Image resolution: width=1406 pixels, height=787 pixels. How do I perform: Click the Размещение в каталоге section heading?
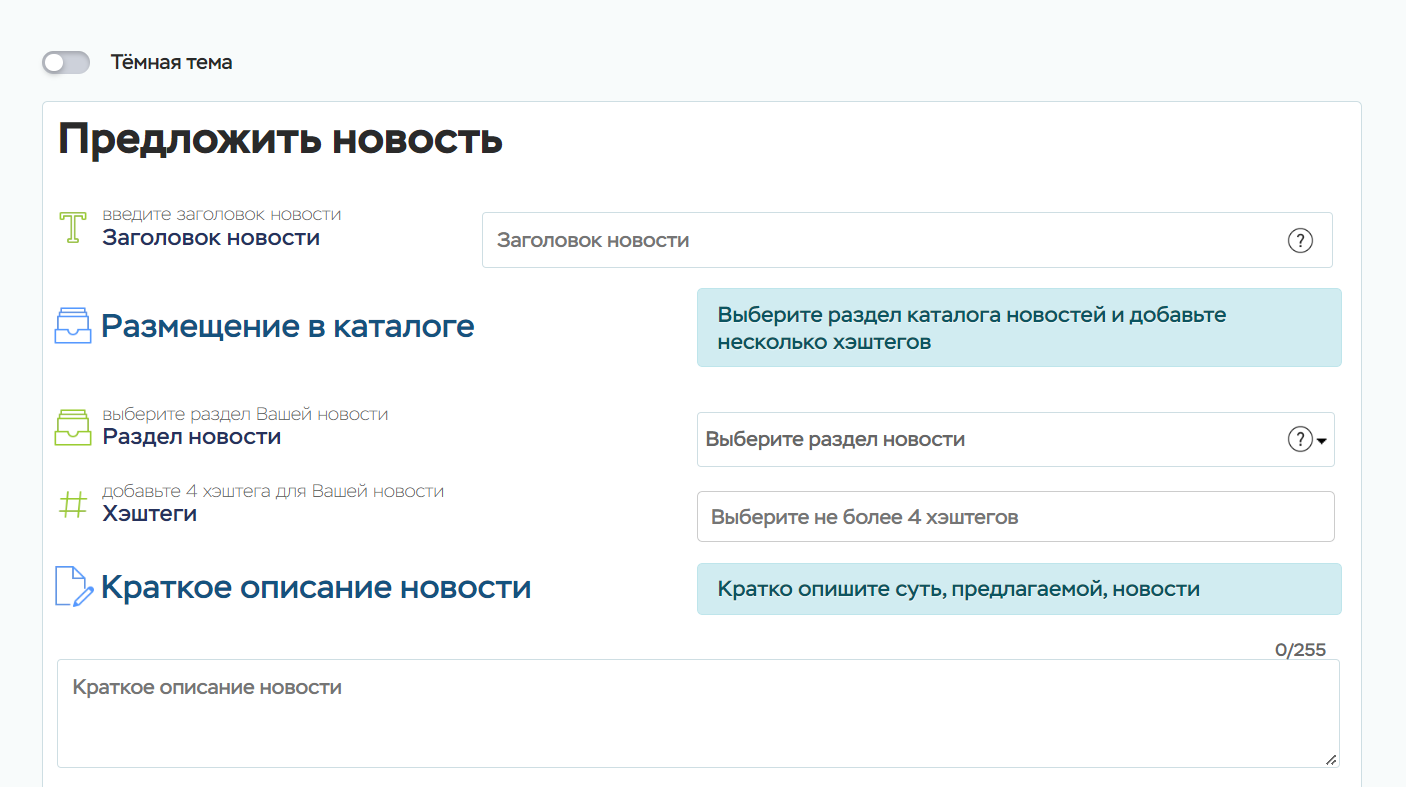click(287, 326)
